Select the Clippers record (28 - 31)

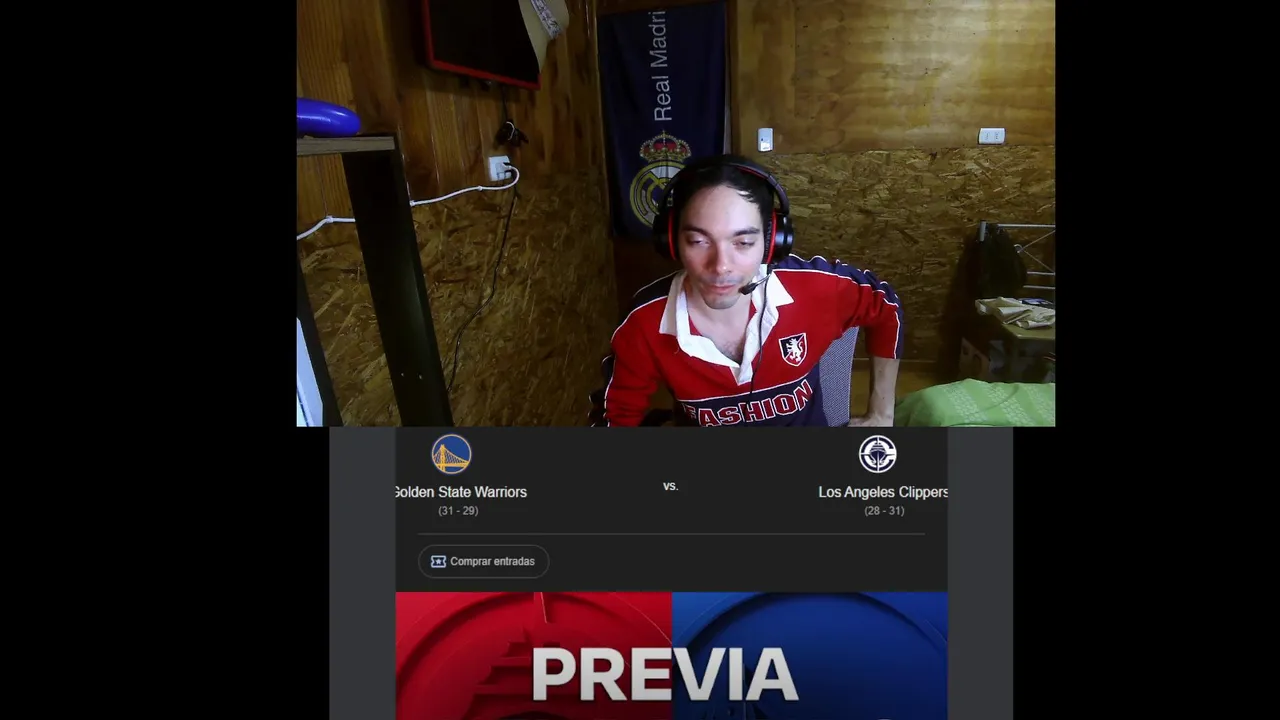(884, 511)
